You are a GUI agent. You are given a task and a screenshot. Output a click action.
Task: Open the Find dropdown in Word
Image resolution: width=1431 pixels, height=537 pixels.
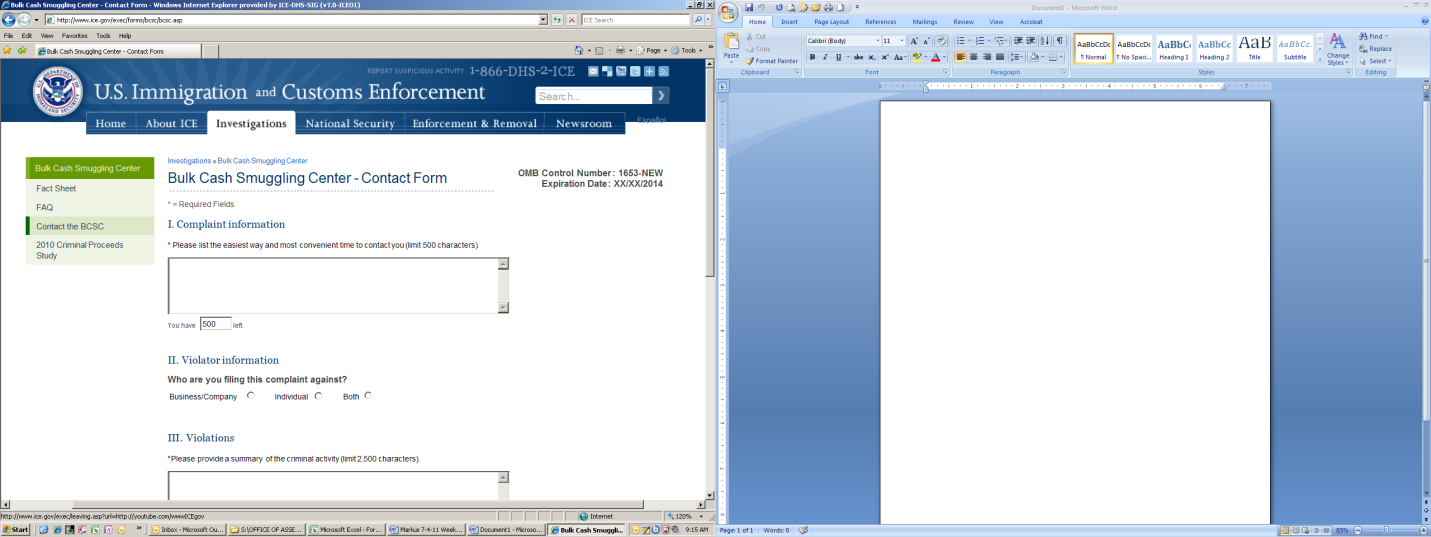(1387, 36)
